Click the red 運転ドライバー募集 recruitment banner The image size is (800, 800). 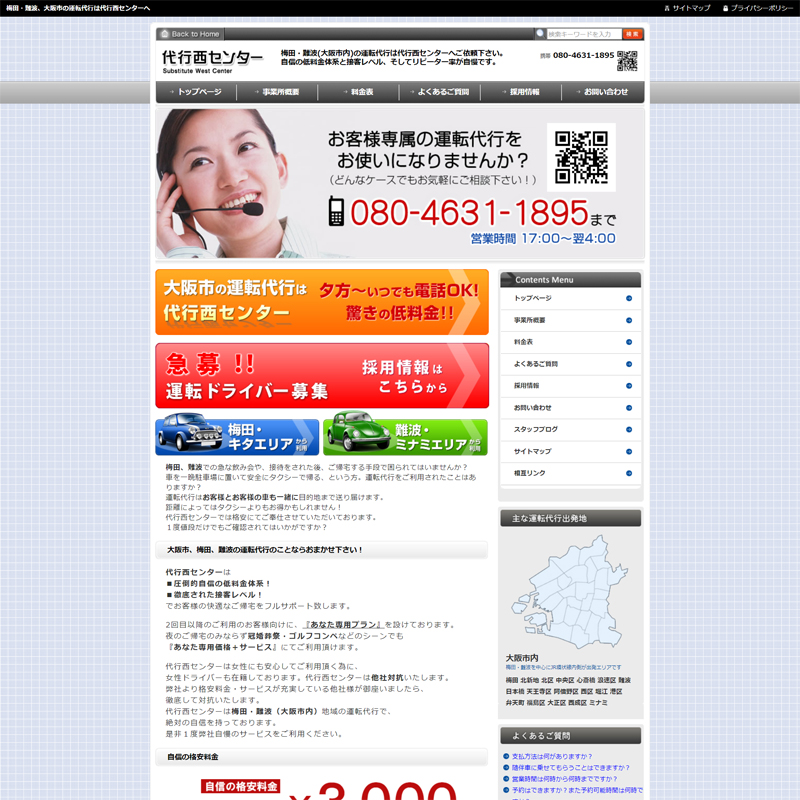[322, 376]
